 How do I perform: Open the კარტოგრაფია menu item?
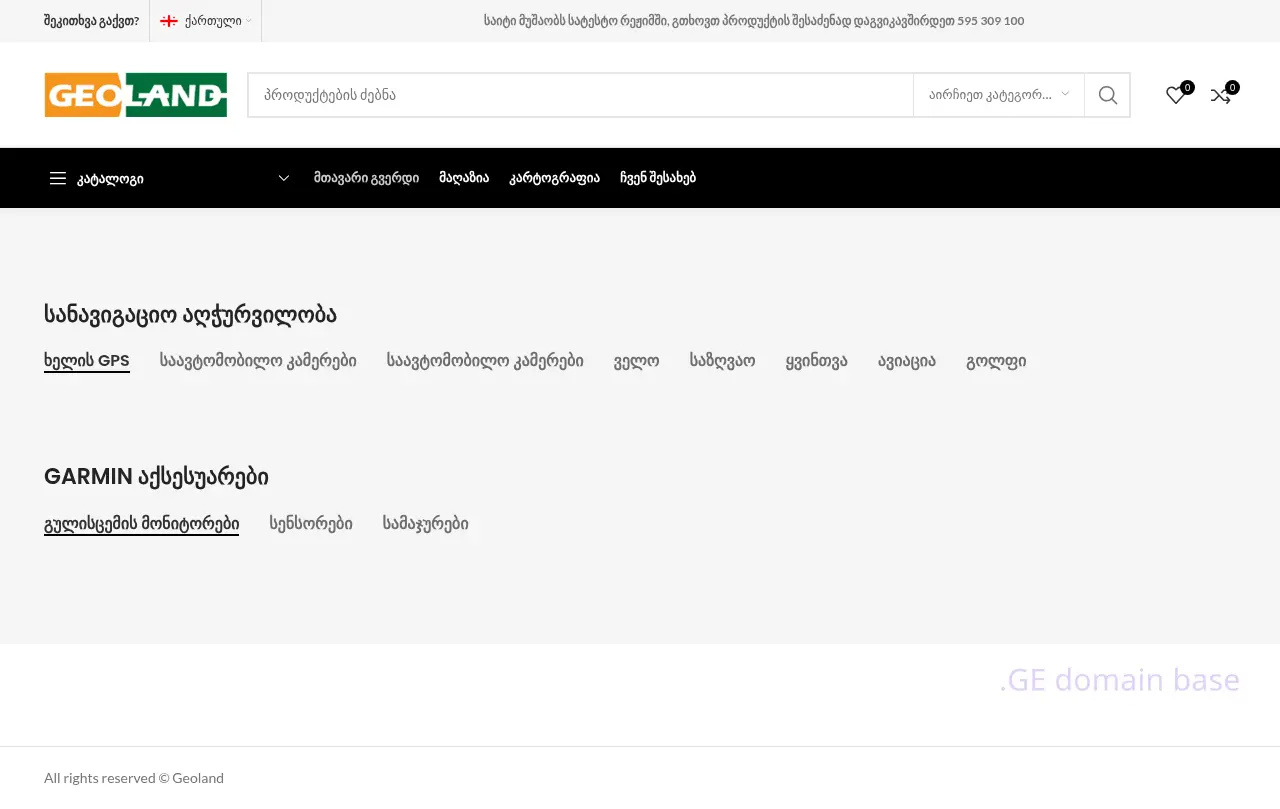click(x=554, y=178)
